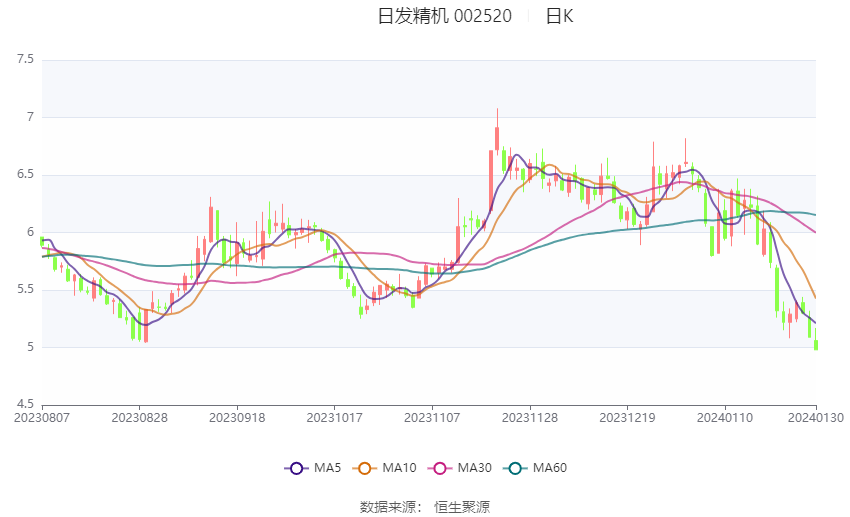This screenshot has height=517, width=850.
Task: Click the data source text 恒生聚源
Action: point(462,507)
